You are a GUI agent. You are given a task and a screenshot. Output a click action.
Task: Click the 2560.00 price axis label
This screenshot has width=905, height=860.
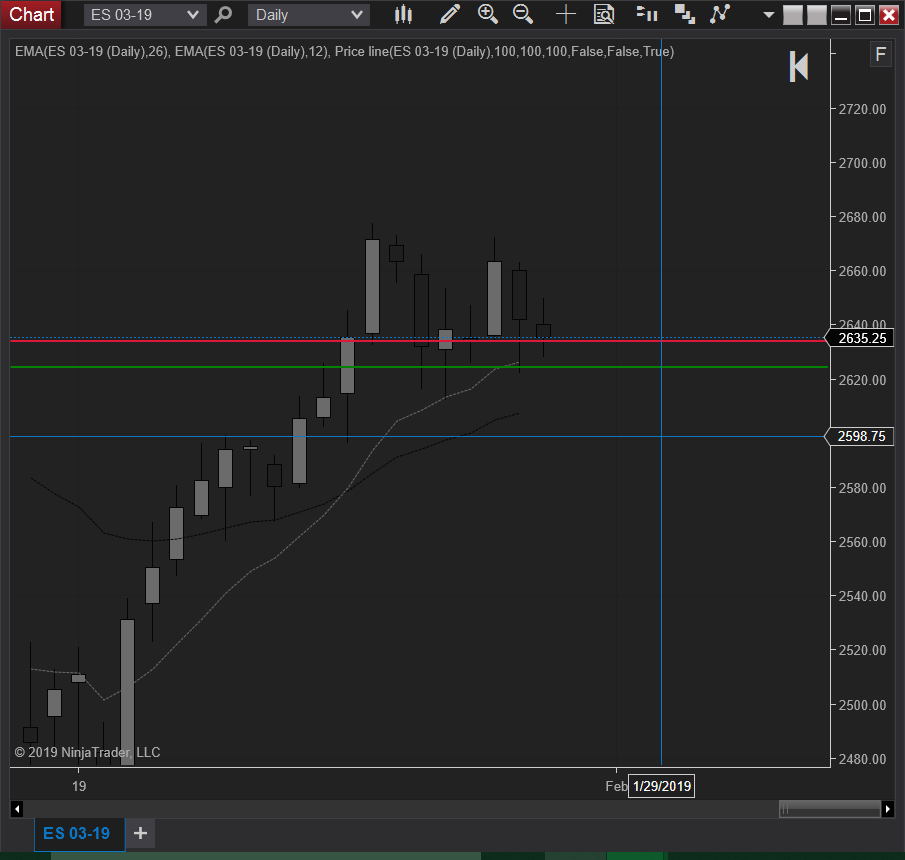point(862,542)
